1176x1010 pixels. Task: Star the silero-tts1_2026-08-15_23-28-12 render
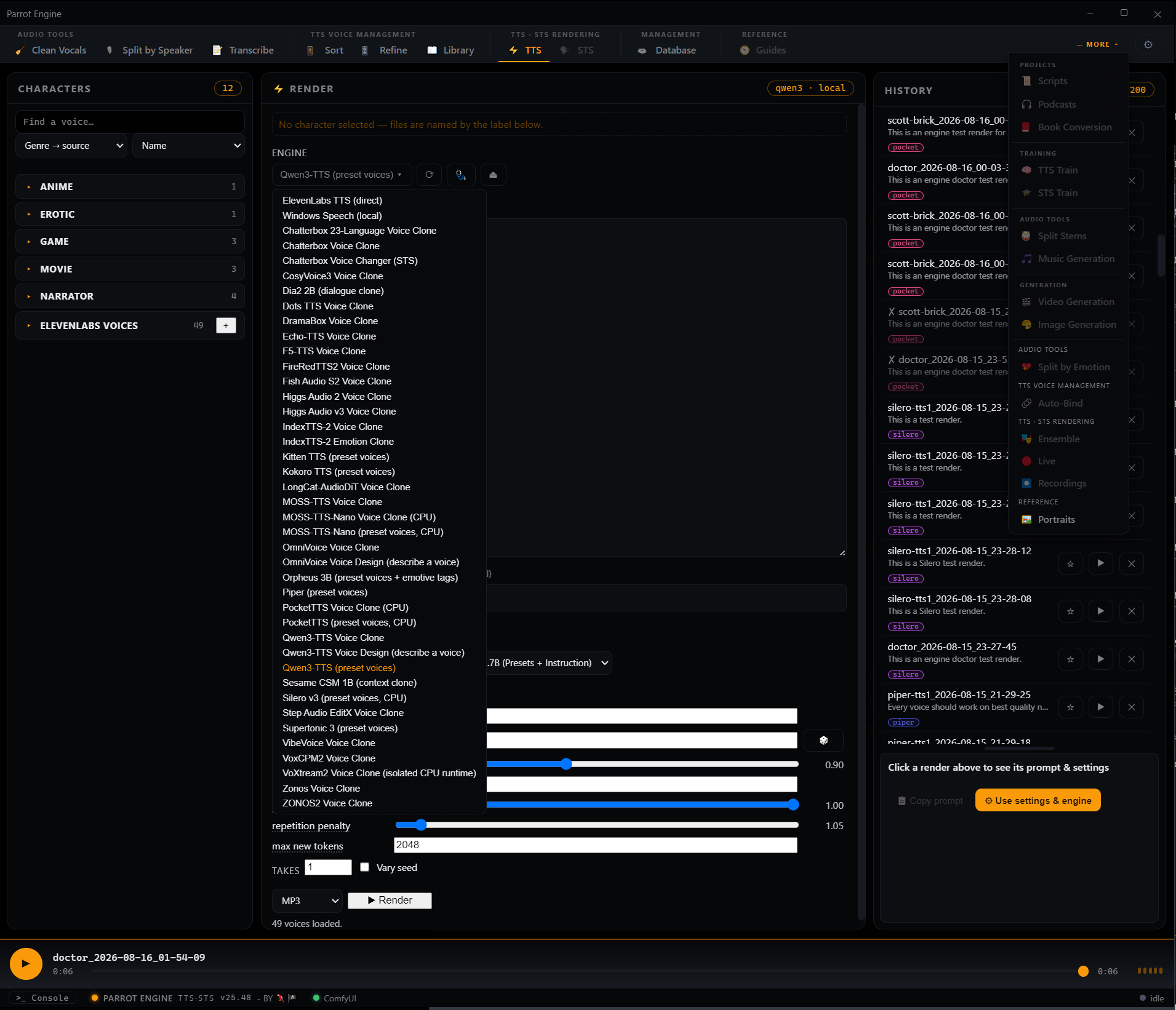point(1070,563)
